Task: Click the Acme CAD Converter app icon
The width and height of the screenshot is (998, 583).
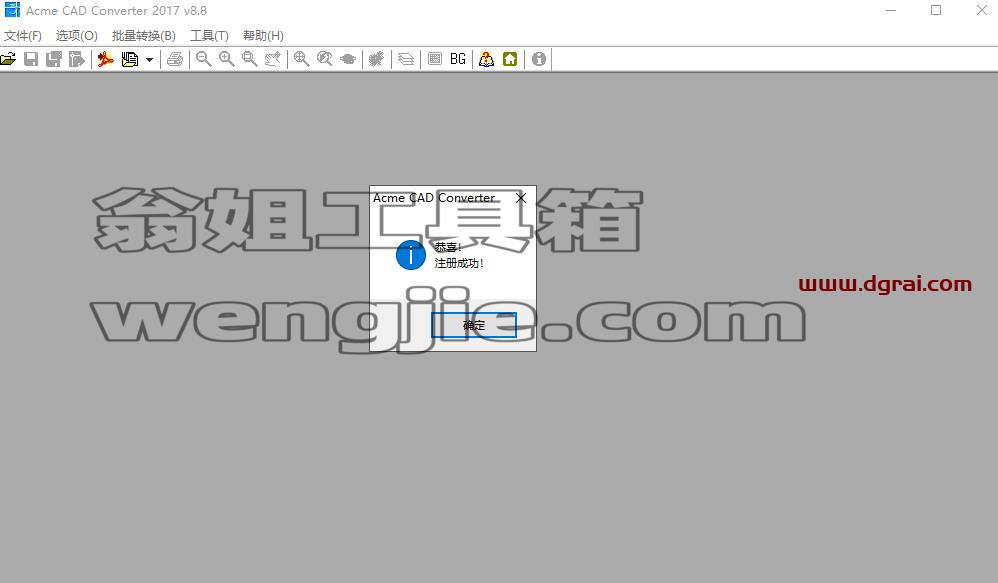Action: pyautogui.click(x=11, y=10)
